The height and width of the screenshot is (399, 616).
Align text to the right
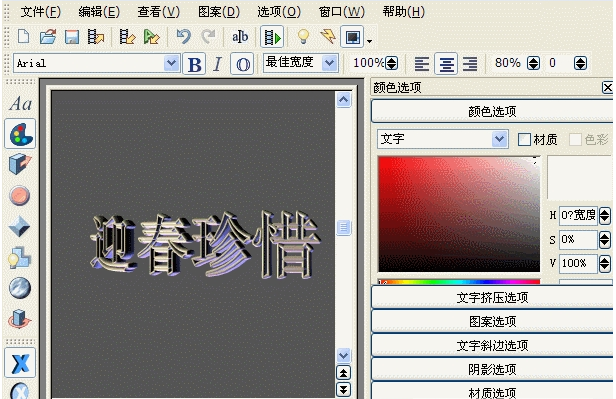pyautogui.click(x=470, y=64)
